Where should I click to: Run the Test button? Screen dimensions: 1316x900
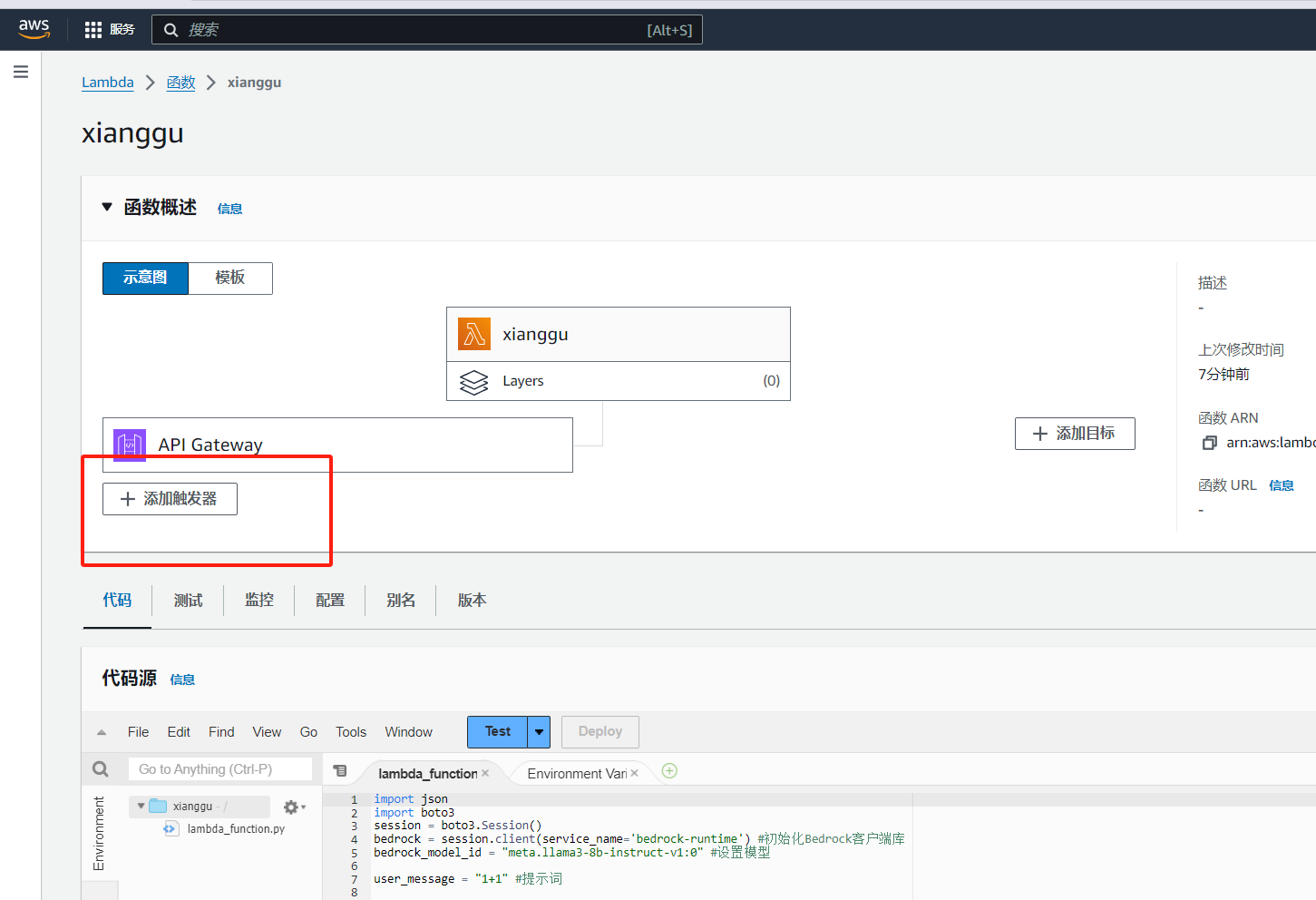497,731
